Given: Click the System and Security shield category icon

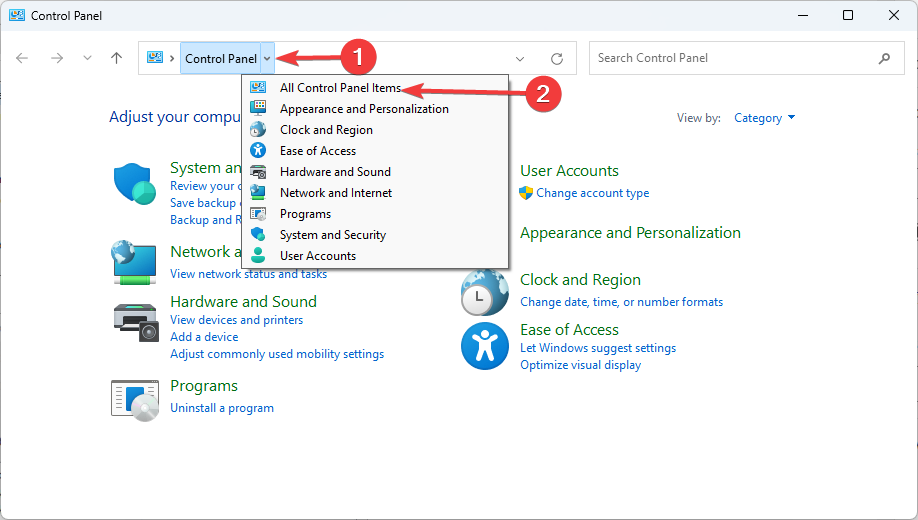Looking at the screenshot, I should pos(135,184).
